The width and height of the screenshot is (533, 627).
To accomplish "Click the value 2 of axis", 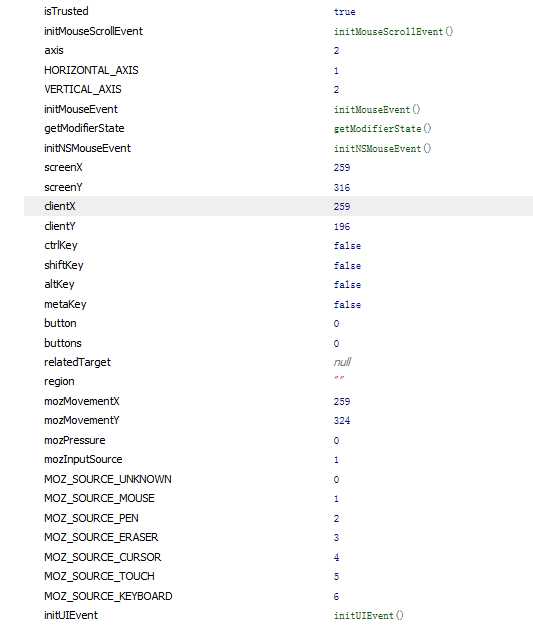I will pos(336,51).
